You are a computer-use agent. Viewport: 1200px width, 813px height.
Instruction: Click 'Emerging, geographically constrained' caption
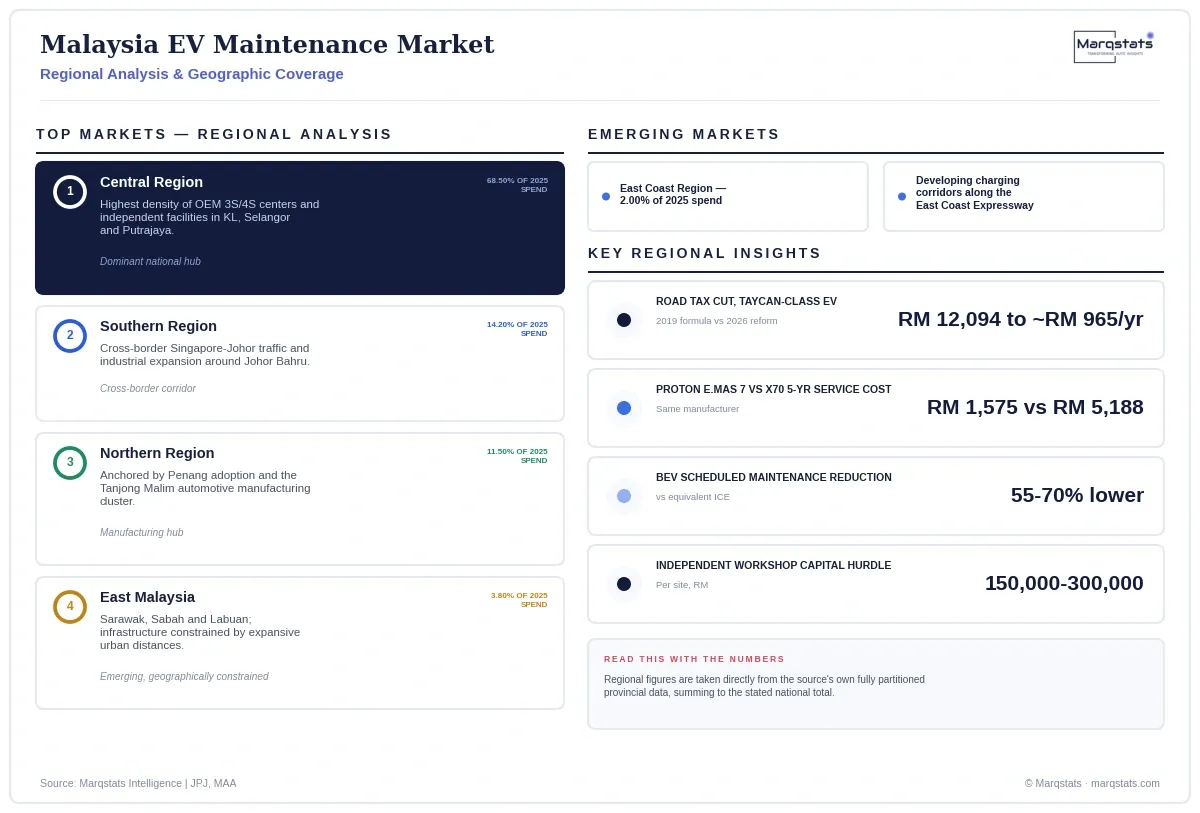click(x=184, y=677)
